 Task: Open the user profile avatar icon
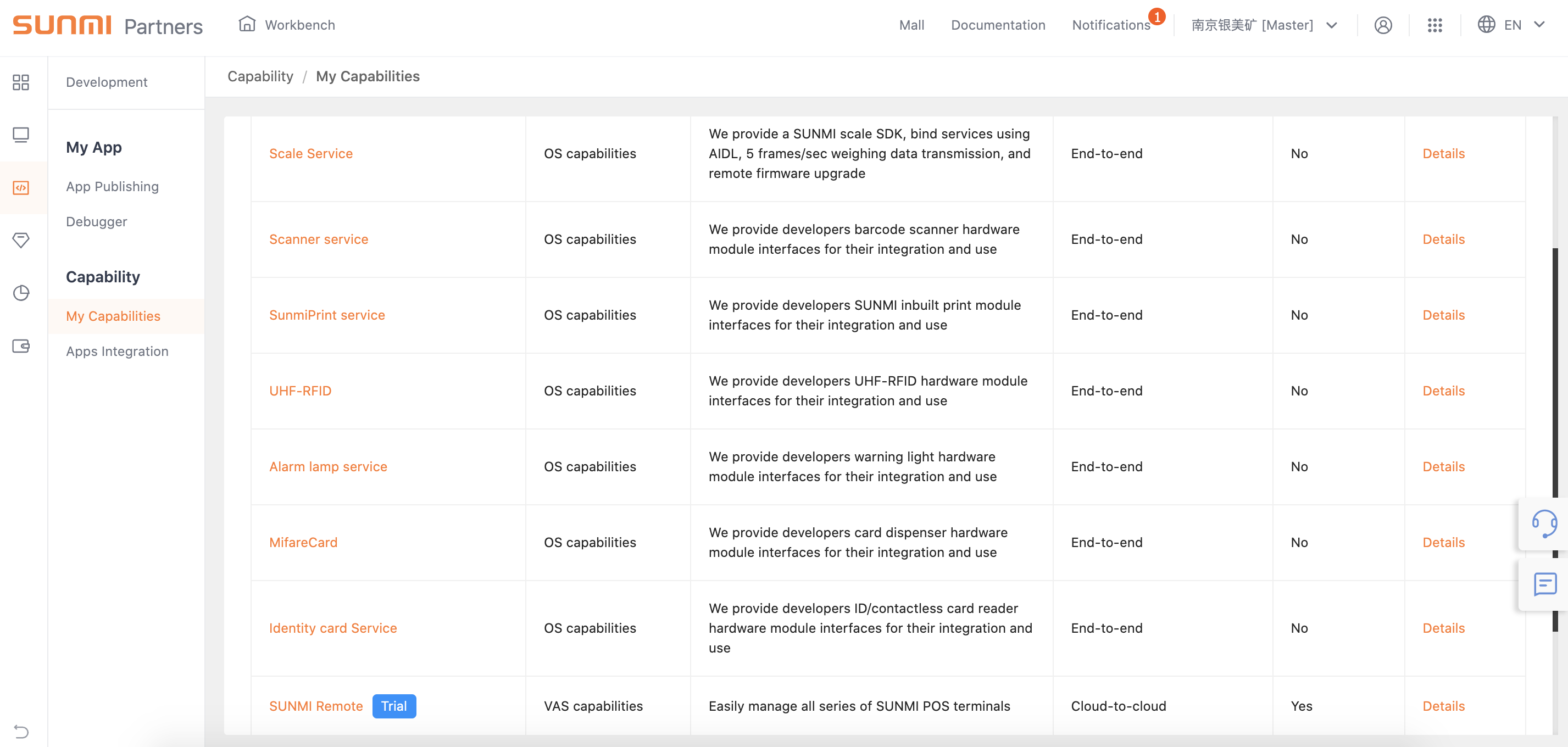coord(1383,25)
